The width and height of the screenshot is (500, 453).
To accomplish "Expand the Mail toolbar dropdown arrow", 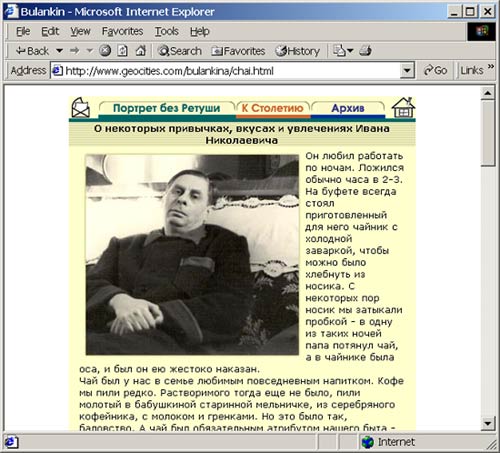I will click(x=350, y=51).
